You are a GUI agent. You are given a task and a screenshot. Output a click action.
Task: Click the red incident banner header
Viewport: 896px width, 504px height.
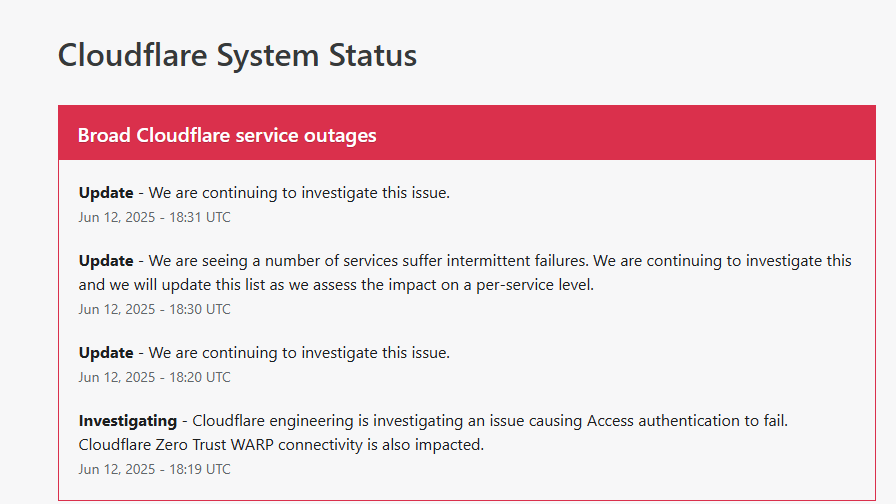(467, 133)
